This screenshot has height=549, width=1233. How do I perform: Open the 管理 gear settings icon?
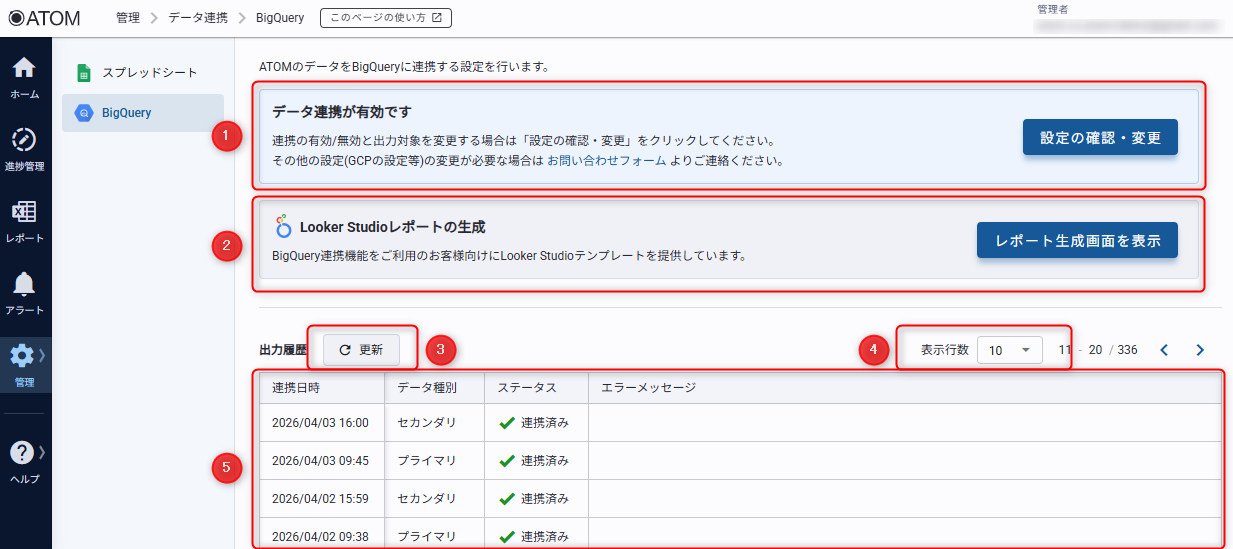tap(24, 364)
